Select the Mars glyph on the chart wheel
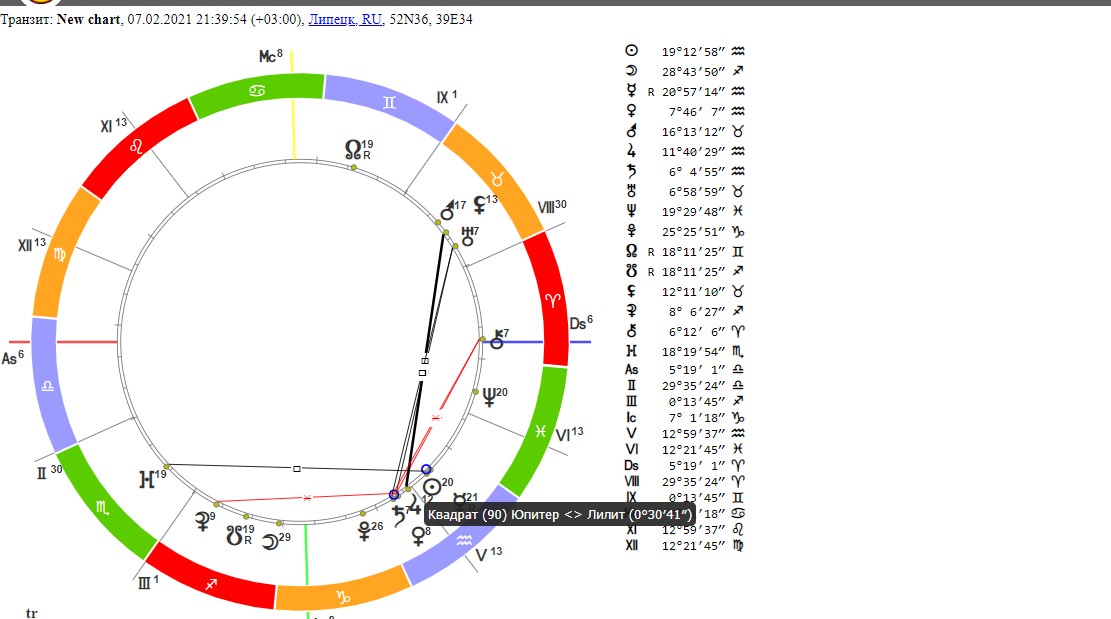The height and width of the screenshot is (619, 1111). (447, 210)
